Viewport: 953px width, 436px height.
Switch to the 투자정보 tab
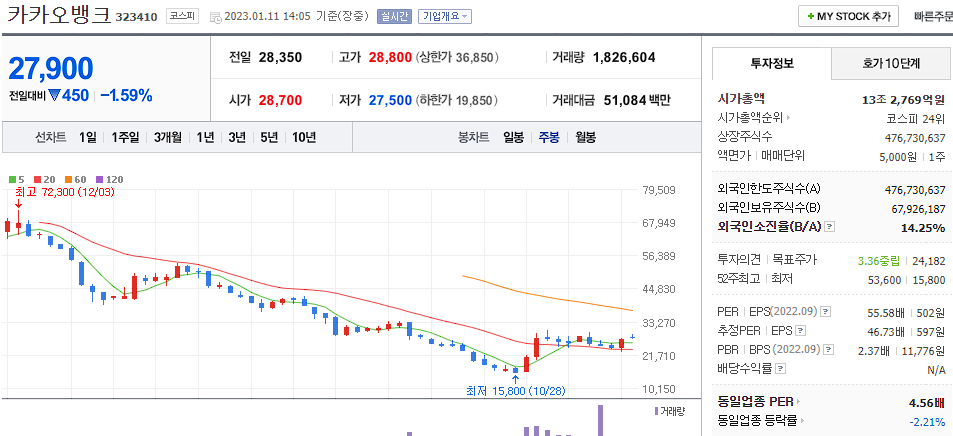tap(772, 63)
